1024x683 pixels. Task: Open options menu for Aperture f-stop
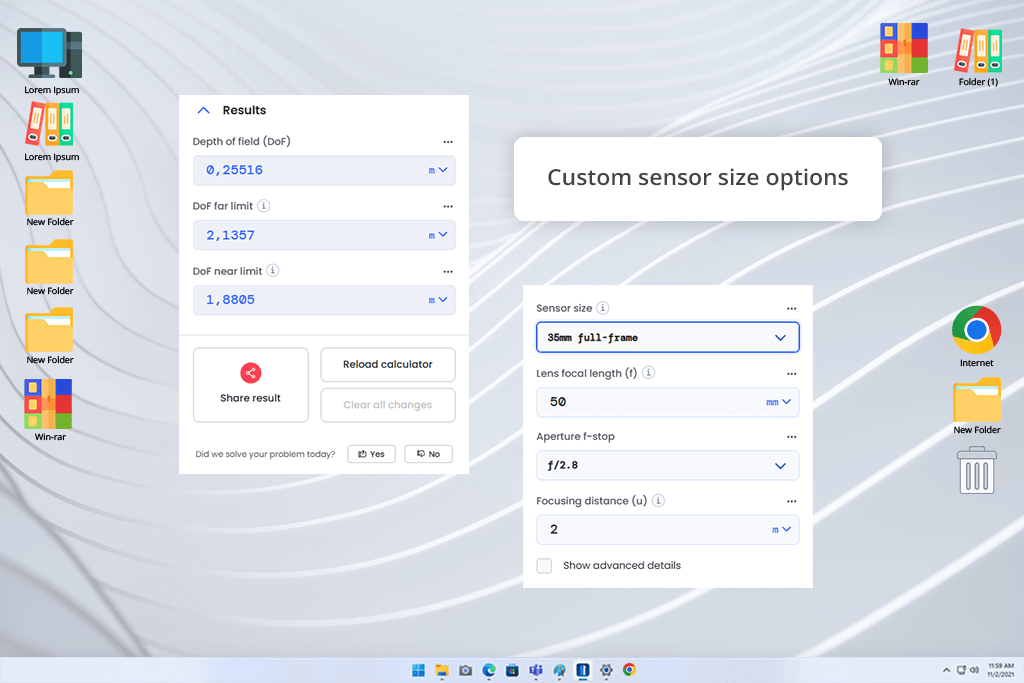pos(792,437)
